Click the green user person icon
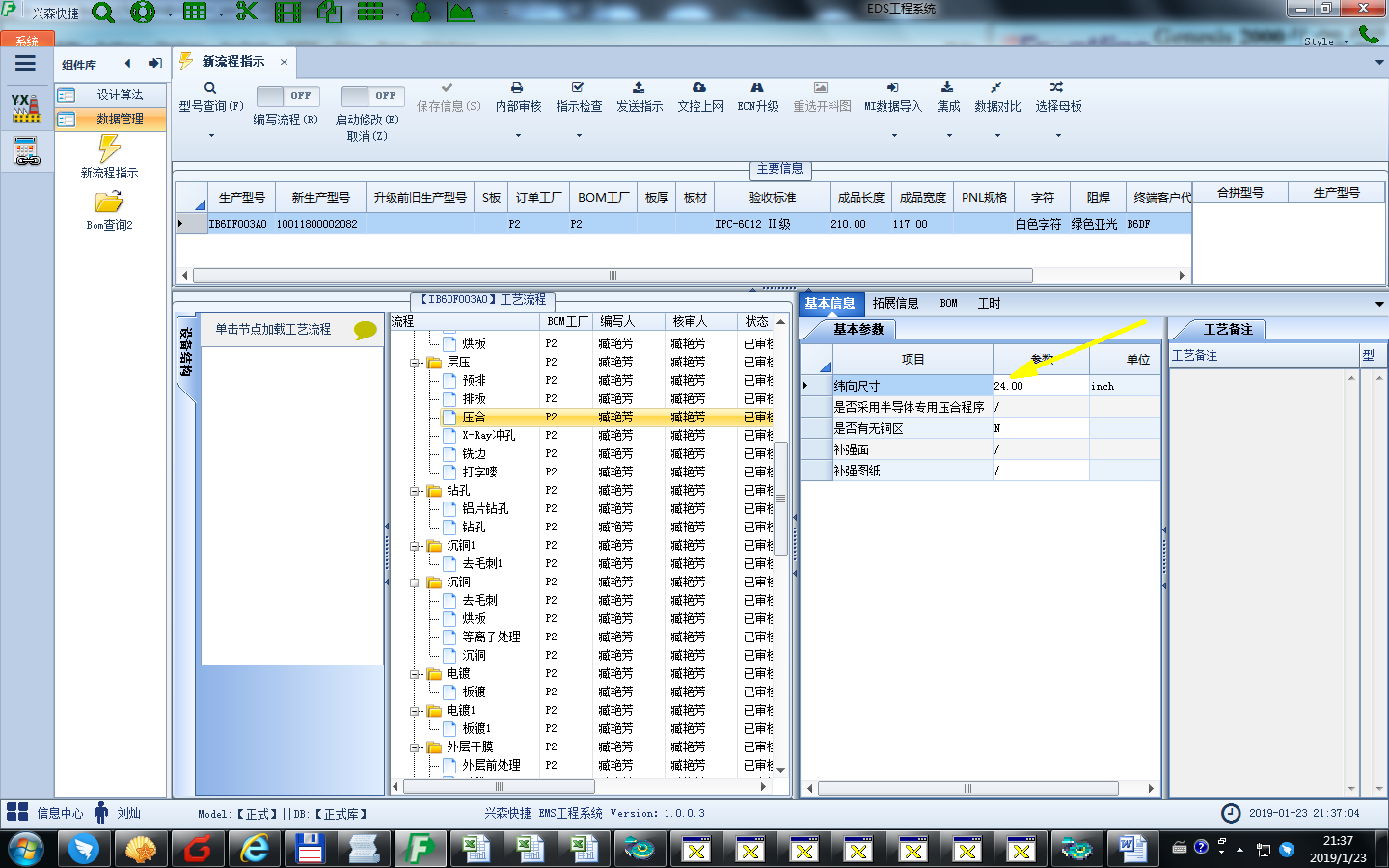The width and height of the screenshot is (1389, 868). coord(421,13)
